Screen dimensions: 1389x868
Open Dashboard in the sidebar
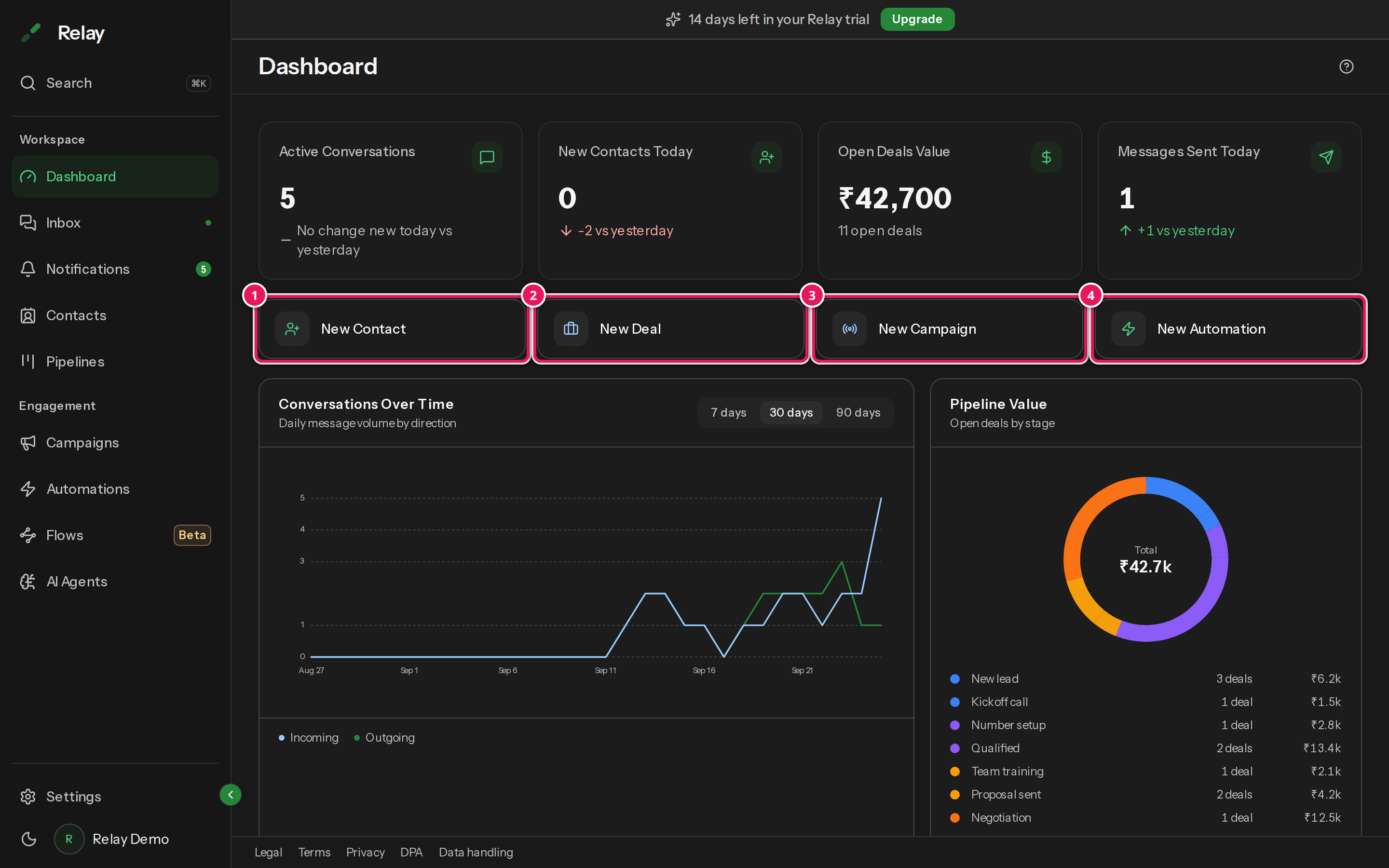[x=115, y=176]
